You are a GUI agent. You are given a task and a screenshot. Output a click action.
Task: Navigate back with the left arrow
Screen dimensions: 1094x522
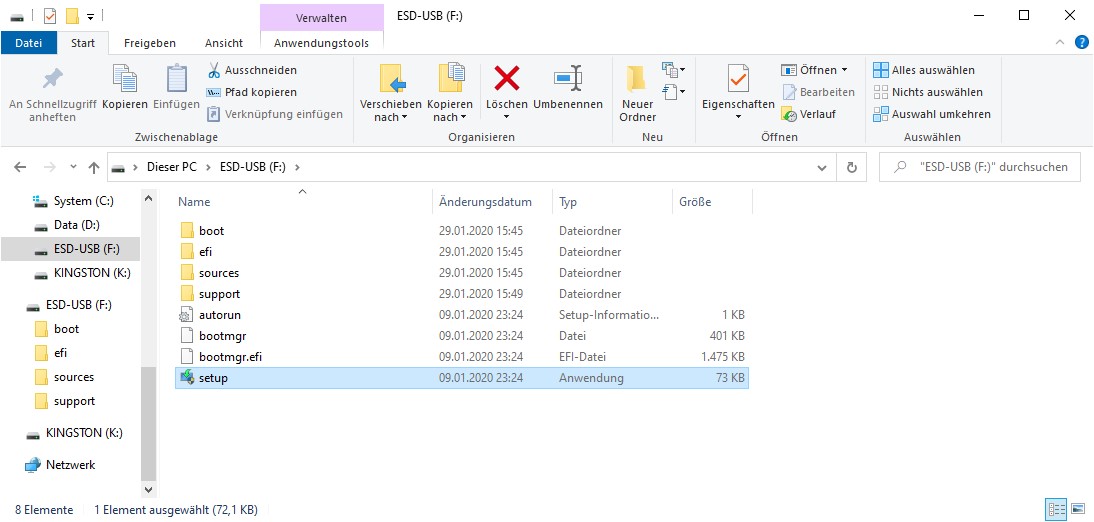point(20,167)
